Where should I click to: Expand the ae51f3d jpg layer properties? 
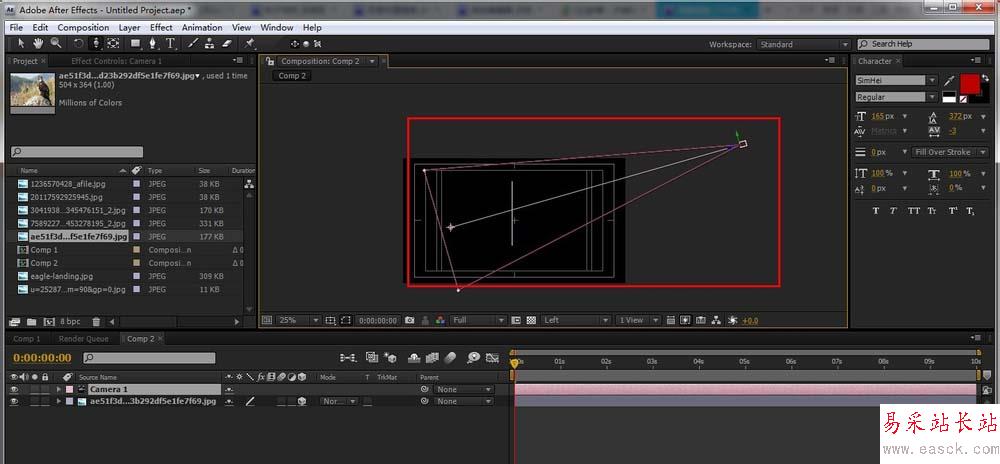click(x=59, y=402)
